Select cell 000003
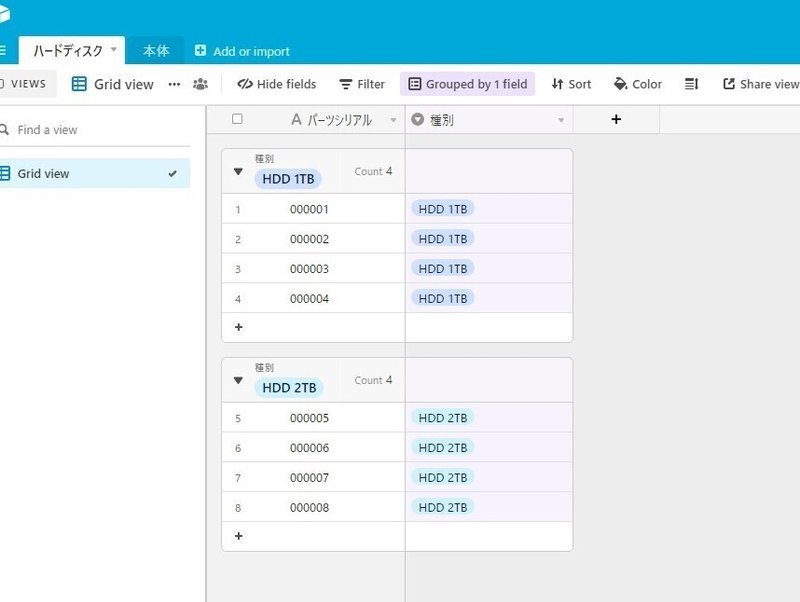 point(309,269)
